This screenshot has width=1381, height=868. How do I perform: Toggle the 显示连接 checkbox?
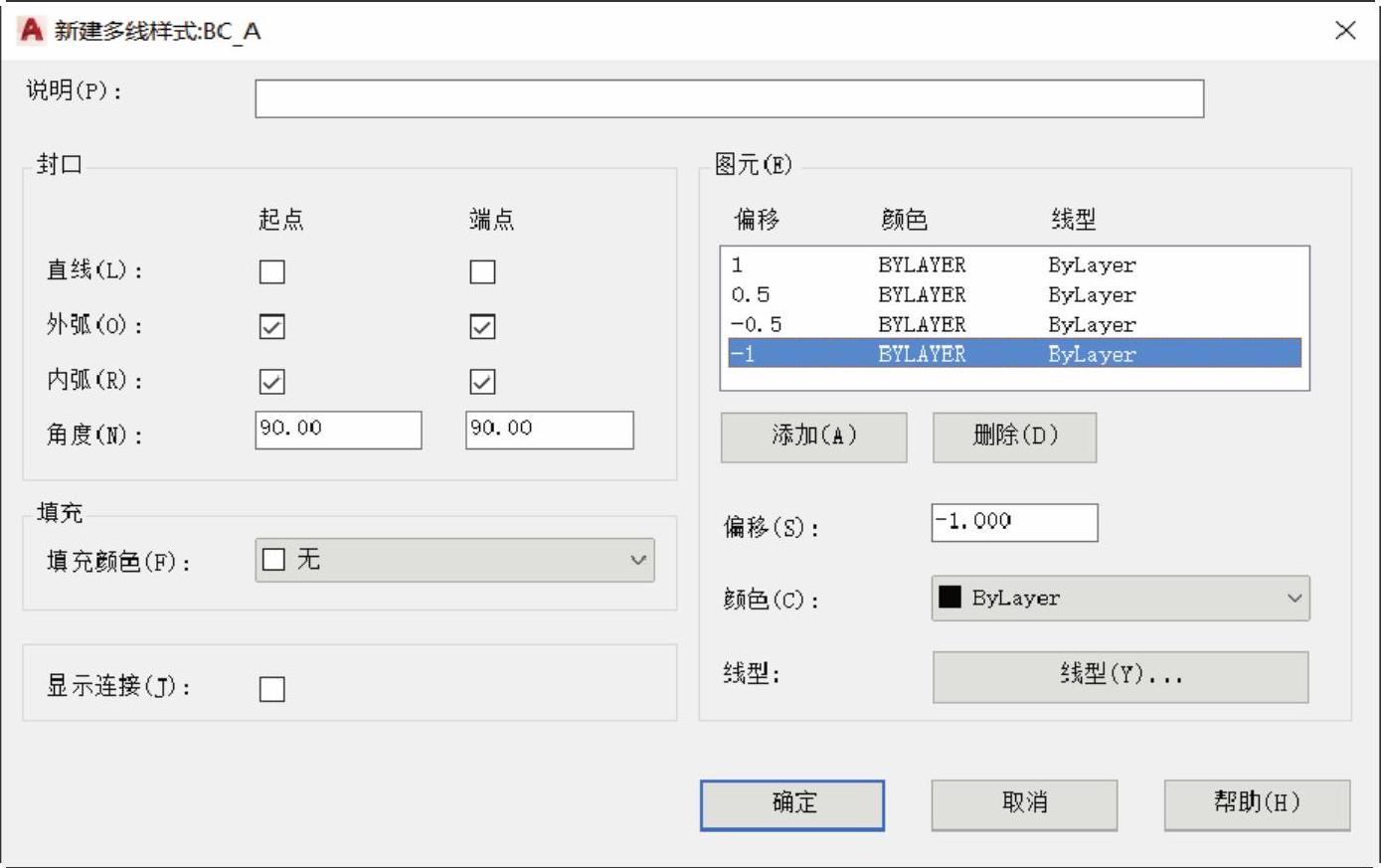click(272, 689)
